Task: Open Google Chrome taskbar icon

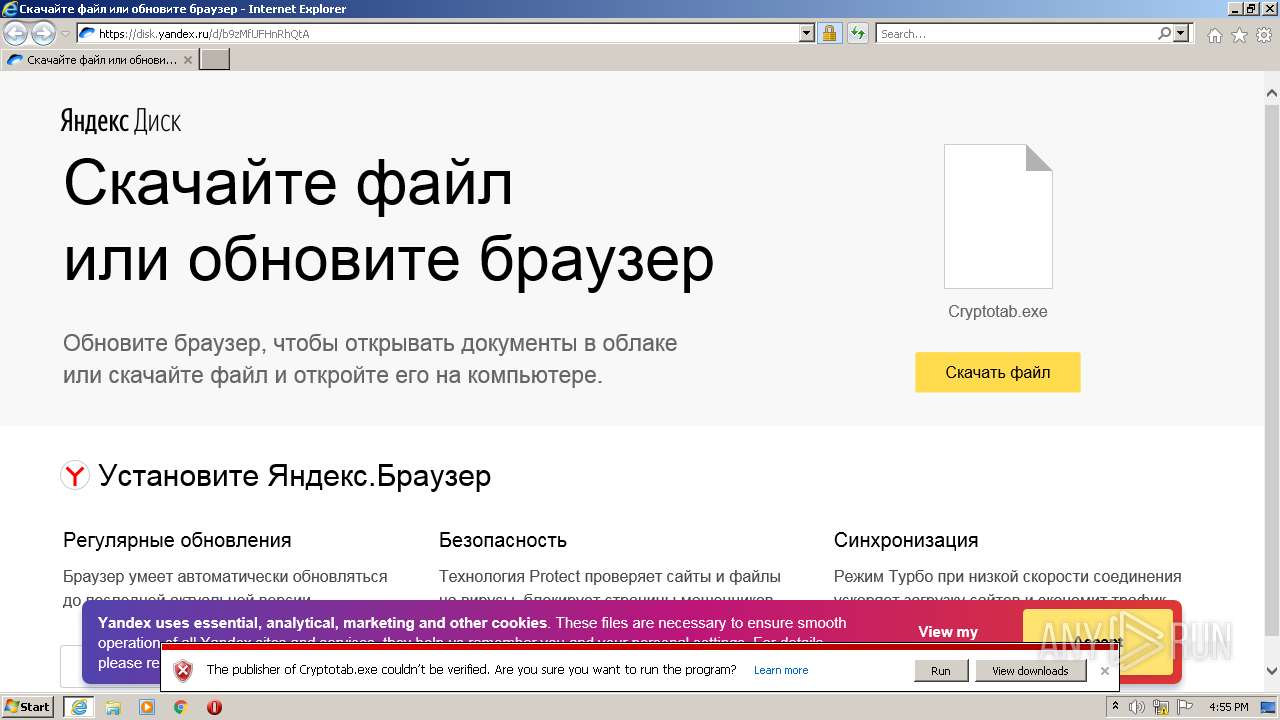Action: 180,707
